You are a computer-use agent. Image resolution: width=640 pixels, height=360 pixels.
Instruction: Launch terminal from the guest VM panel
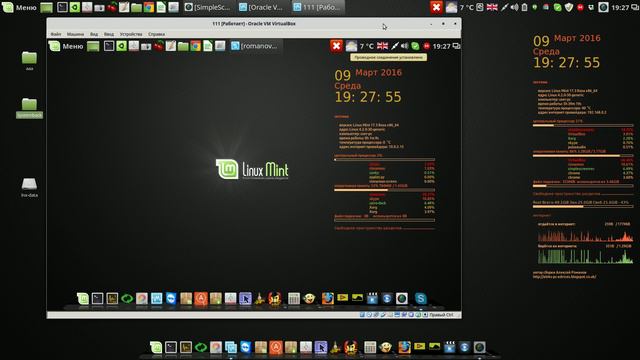point(109,46)
